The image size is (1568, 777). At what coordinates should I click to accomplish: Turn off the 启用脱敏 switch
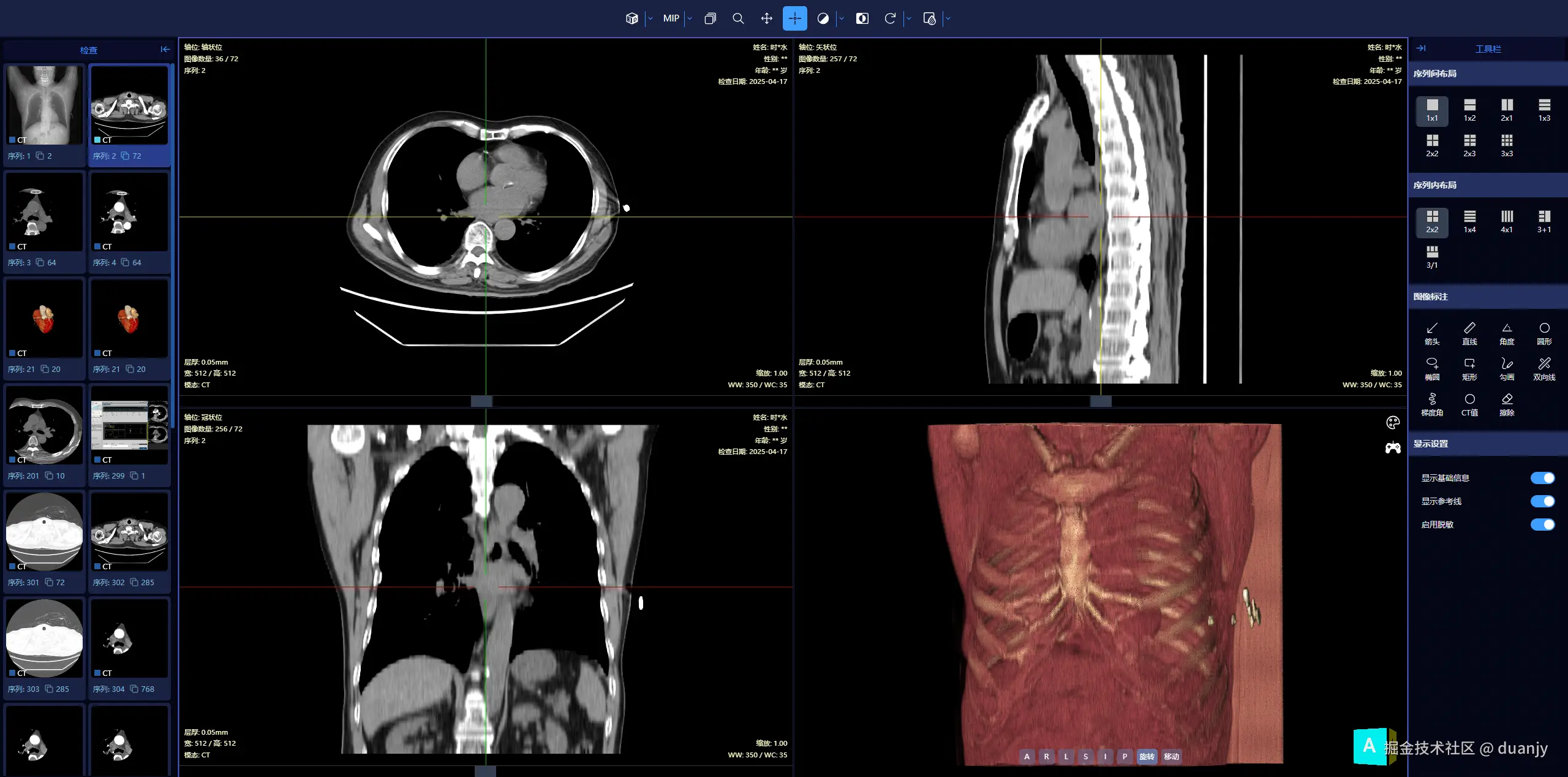pos(1542,525)
